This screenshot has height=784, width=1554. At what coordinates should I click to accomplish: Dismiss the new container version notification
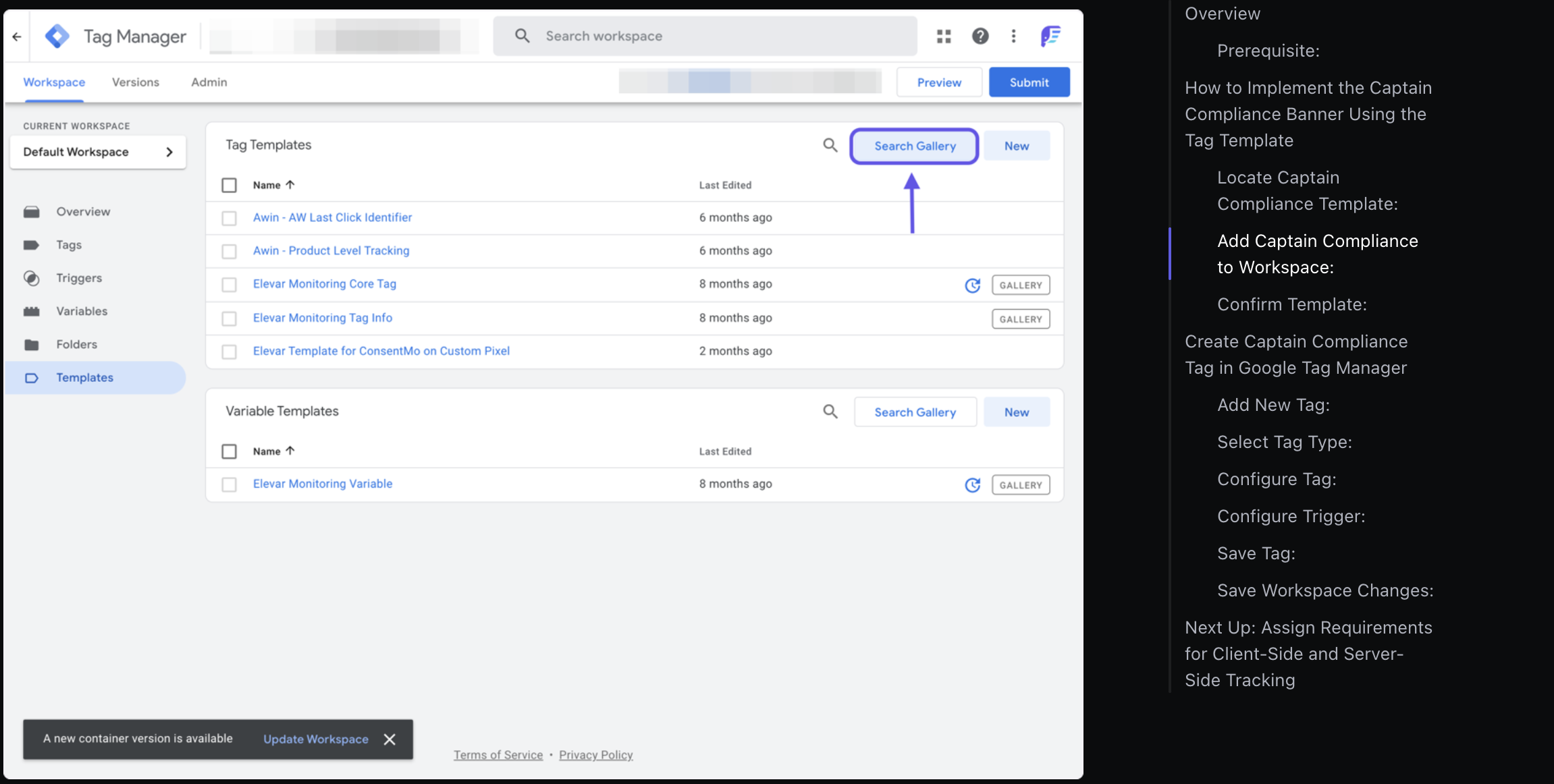click(x=390, y=739)
